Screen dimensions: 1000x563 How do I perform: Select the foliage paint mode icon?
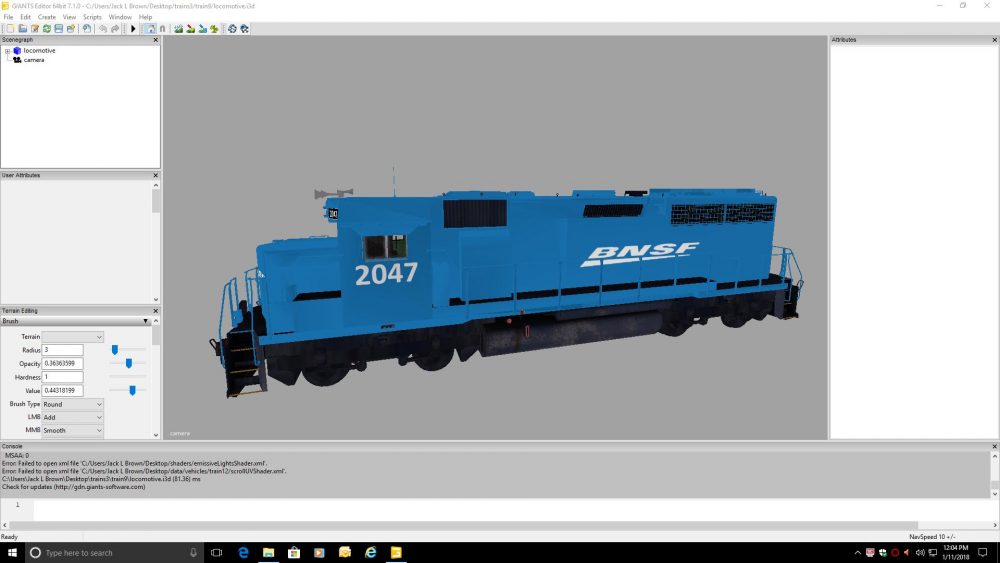click(x=214, y=29)
